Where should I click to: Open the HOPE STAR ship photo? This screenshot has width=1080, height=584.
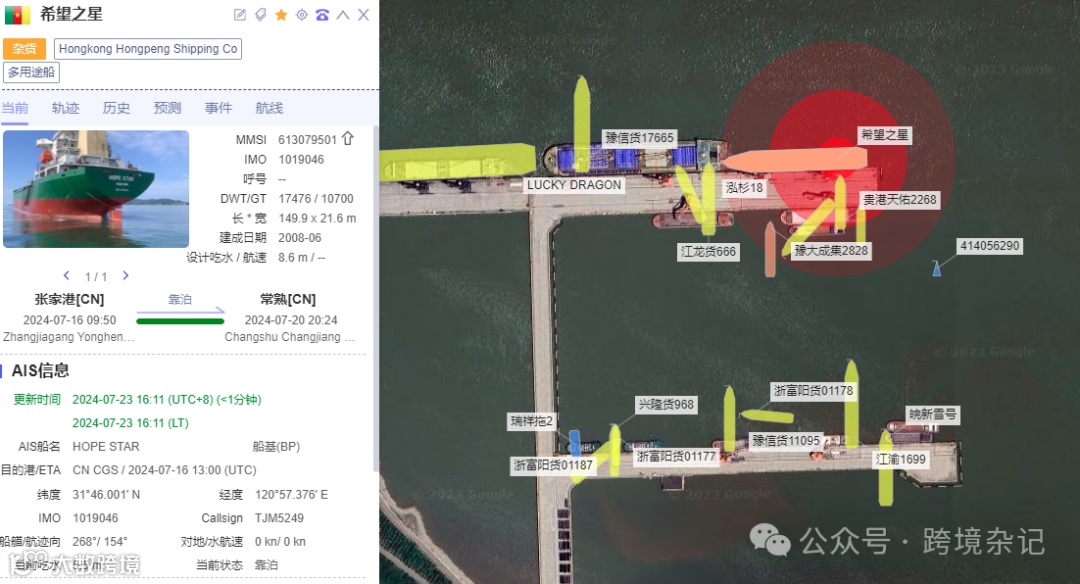pos(96,189)
